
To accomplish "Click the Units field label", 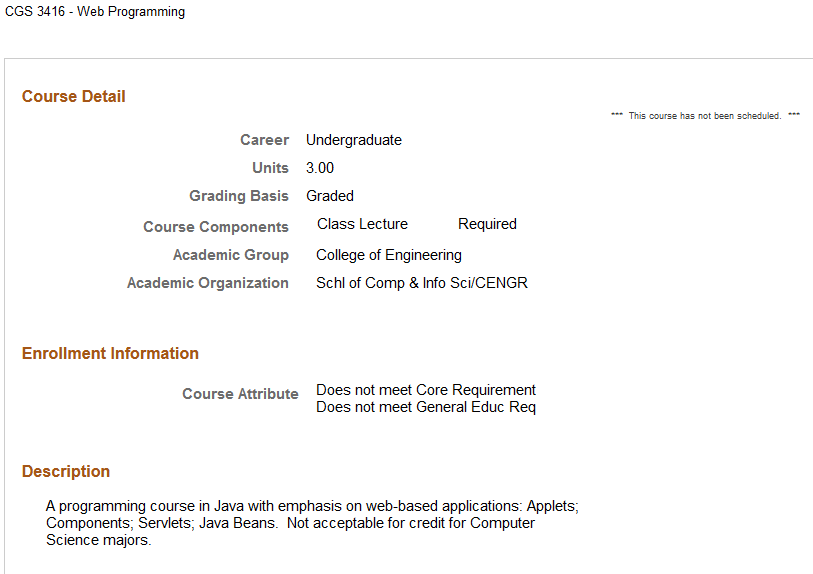I will click(x=270, y=168).
